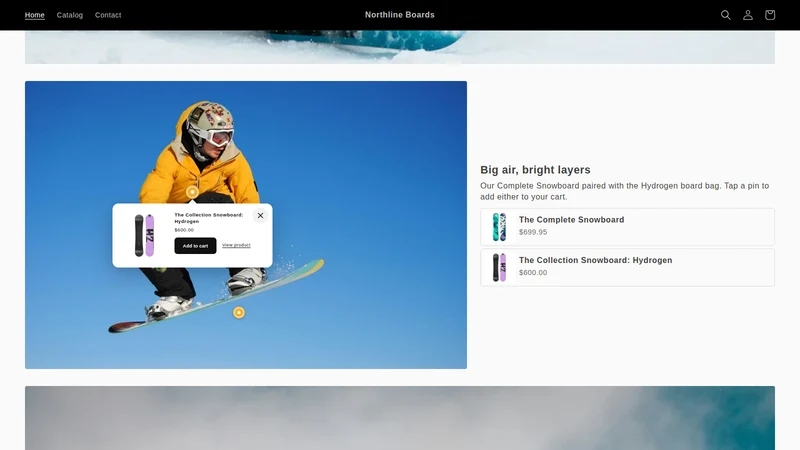Close the Hydrogen product popup

260,215
